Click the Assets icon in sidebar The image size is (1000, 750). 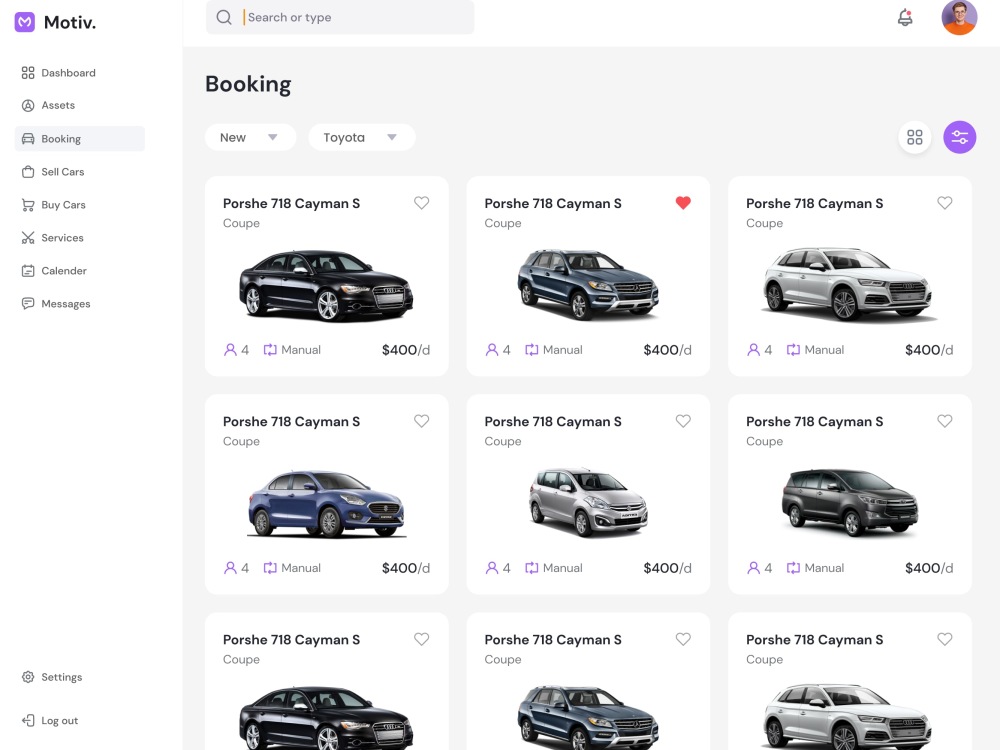point(28,106)
